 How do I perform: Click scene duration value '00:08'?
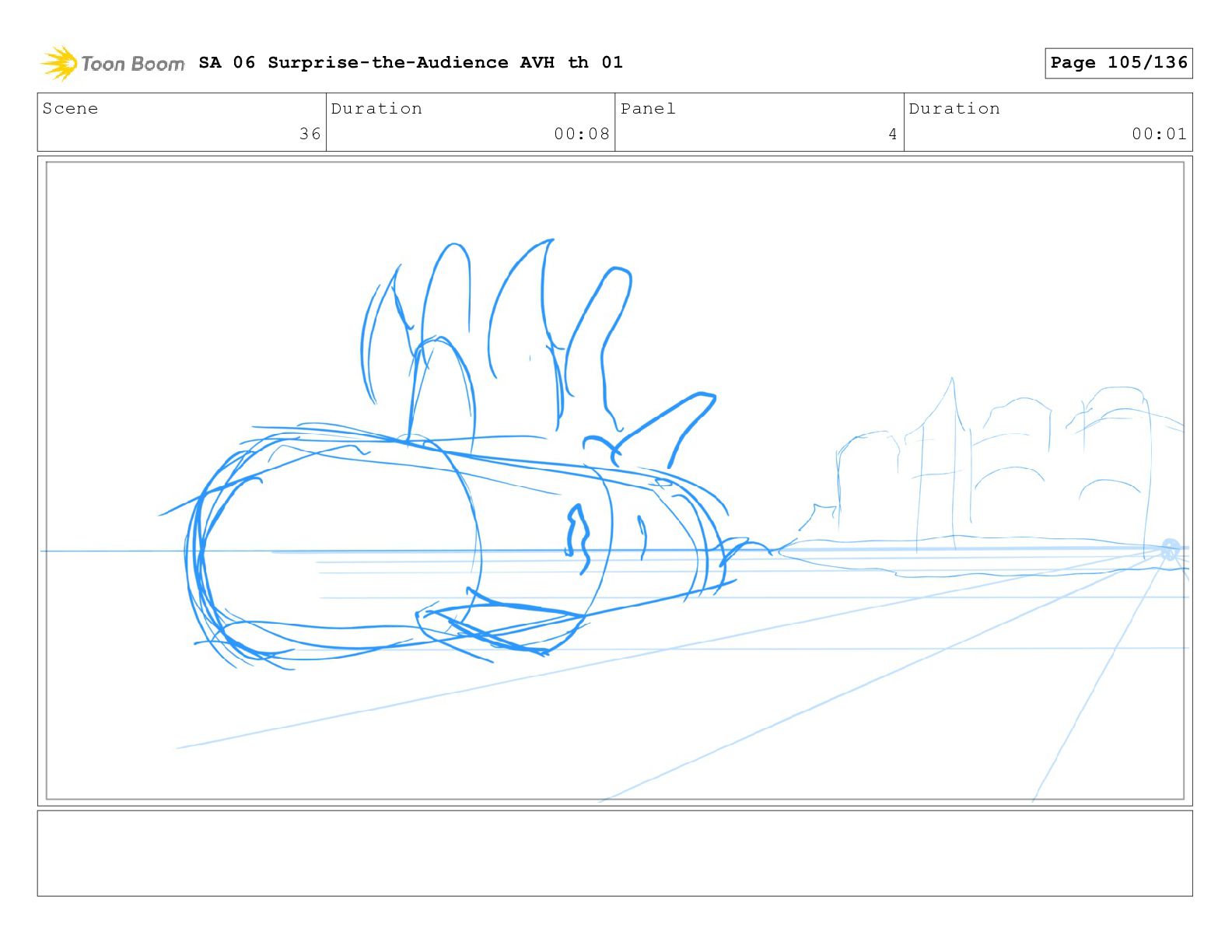[582, 134]
